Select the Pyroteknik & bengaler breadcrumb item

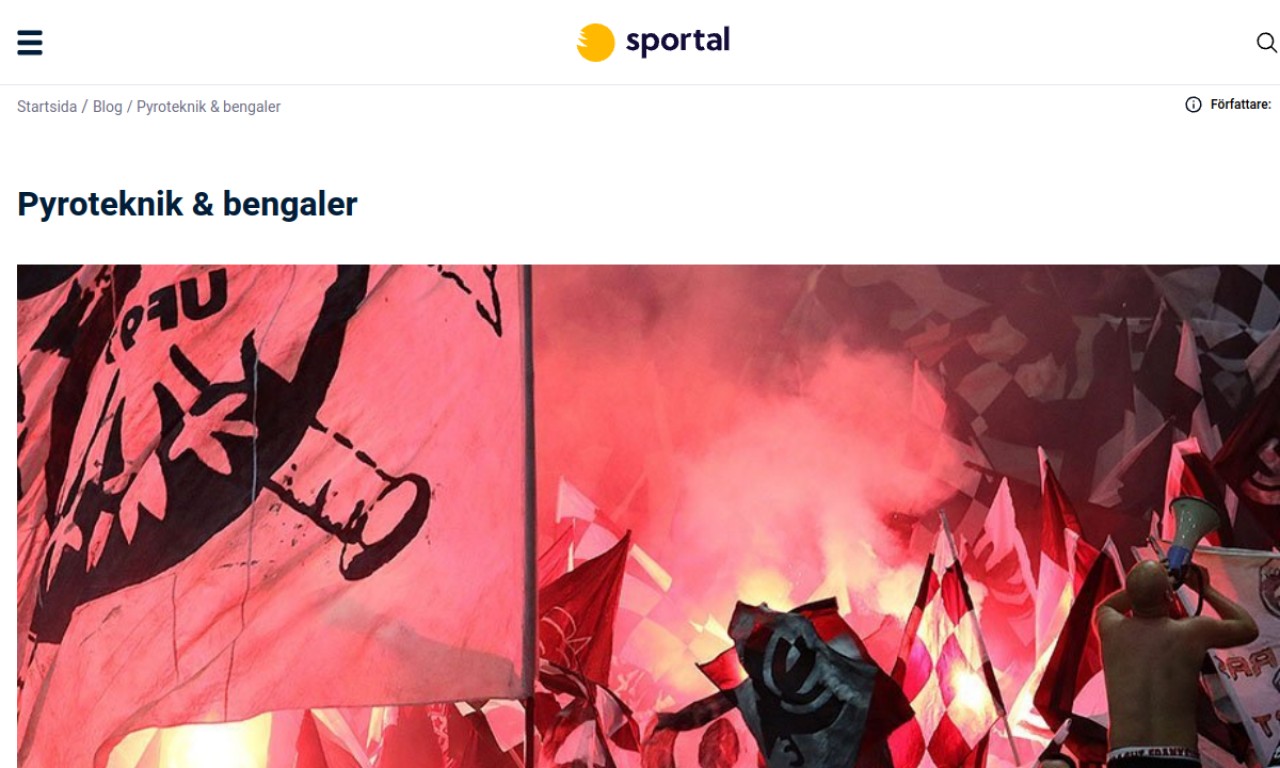(209, 106)
